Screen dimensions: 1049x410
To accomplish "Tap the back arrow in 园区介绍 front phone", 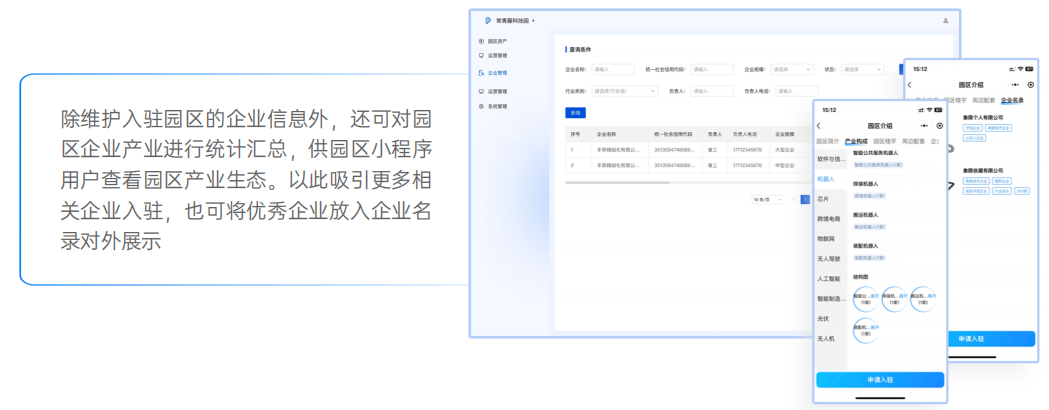I will tap(819, 126).
